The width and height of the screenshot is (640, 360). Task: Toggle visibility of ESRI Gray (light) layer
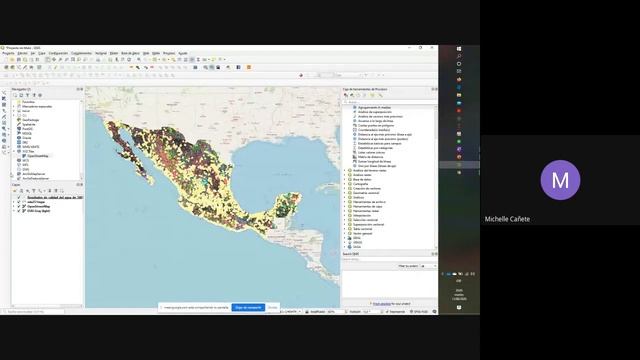coord(19,211)
